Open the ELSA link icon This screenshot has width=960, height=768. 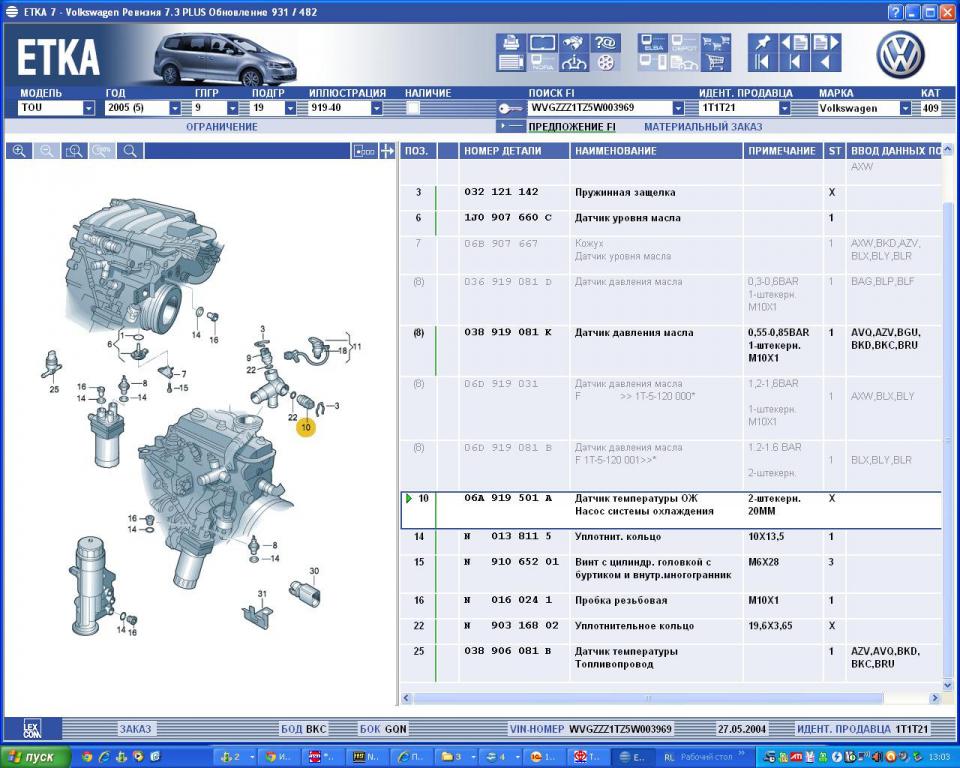coord(653,43)
